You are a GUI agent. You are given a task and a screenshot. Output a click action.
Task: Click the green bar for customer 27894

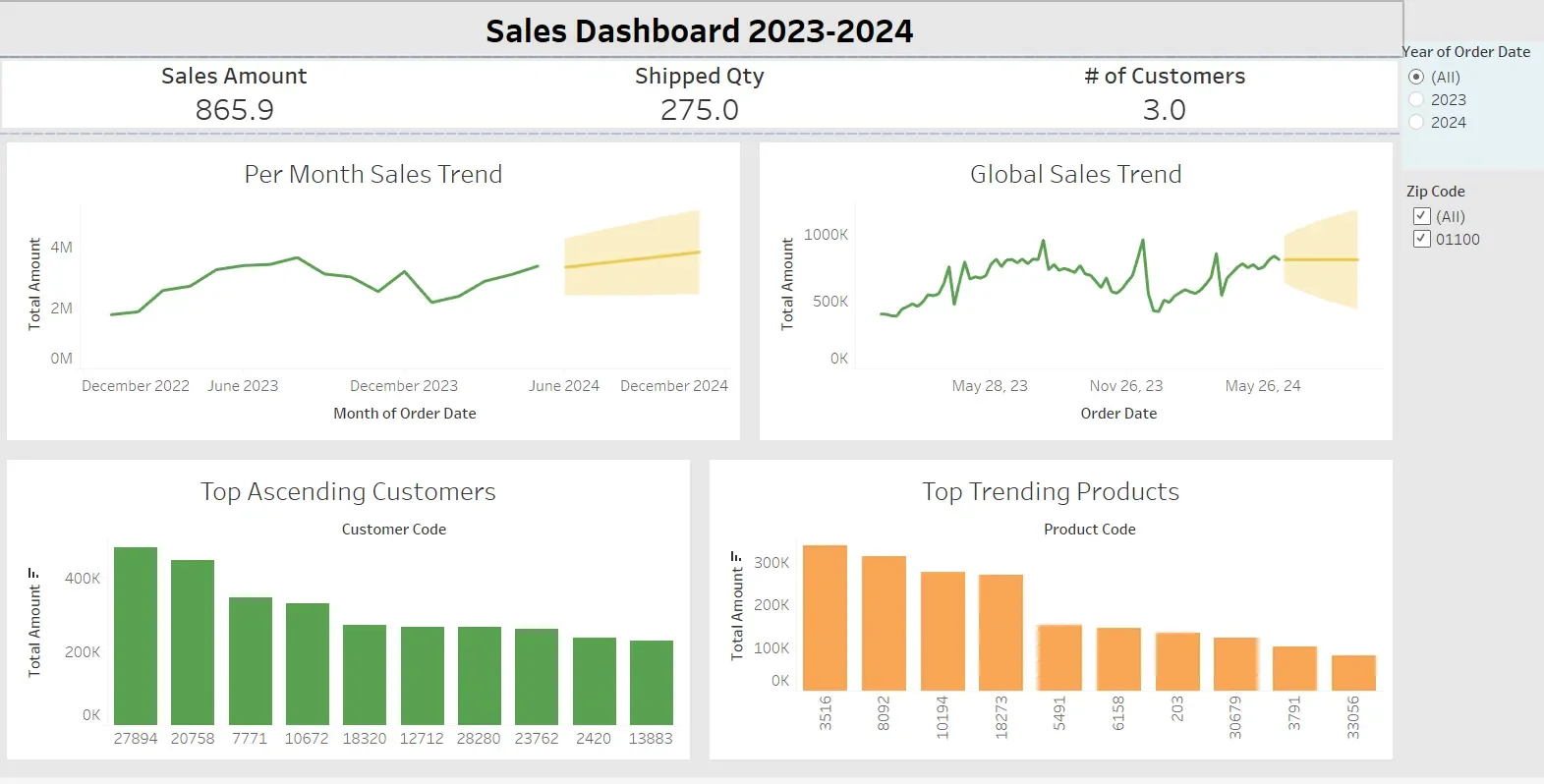(136, 636)
